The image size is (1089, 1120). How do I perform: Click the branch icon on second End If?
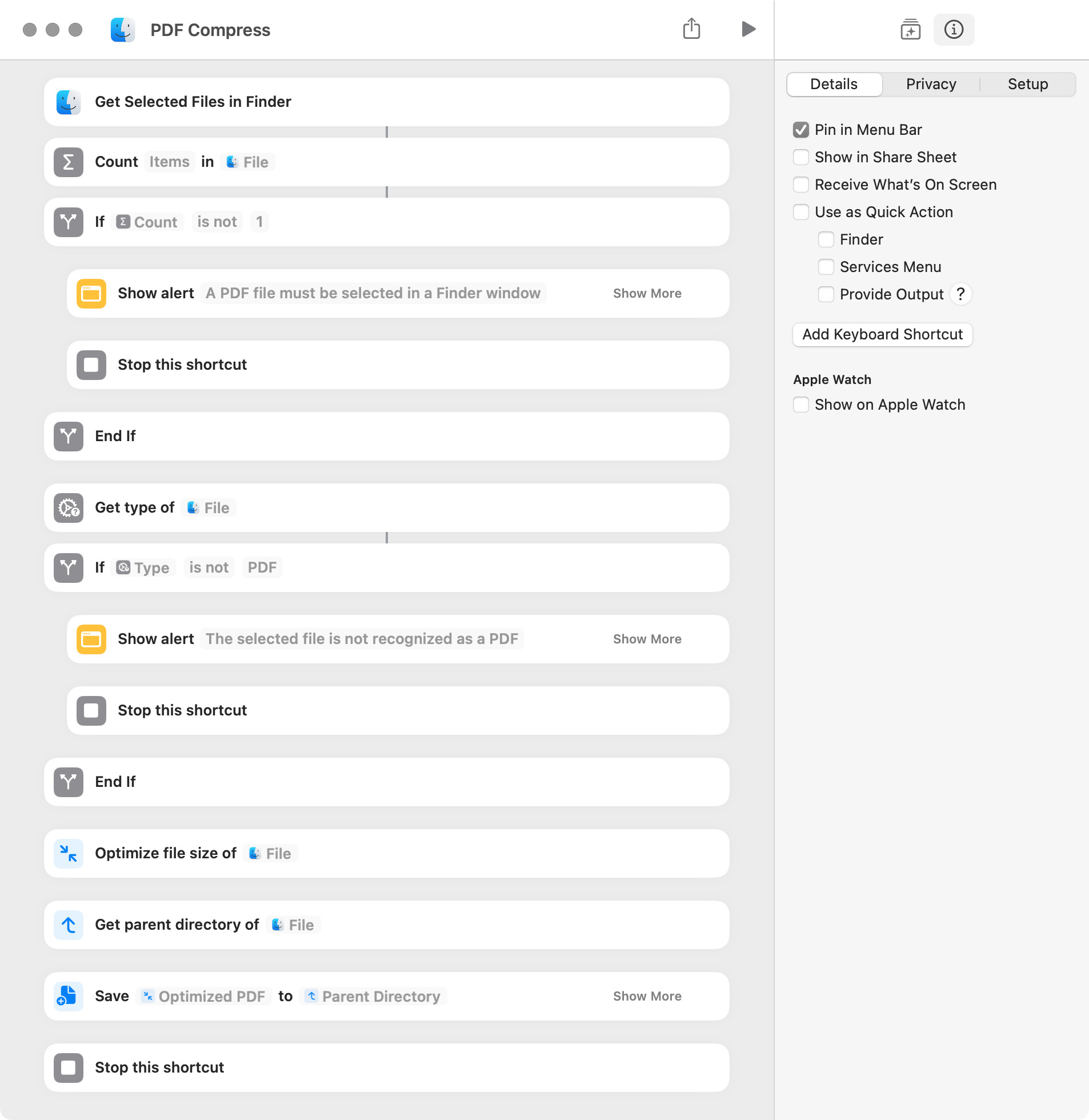(x=69, y=782)
